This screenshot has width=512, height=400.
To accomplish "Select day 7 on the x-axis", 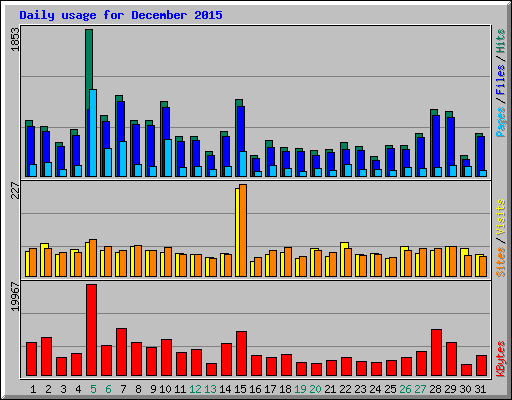I will [x=123, y=389].
